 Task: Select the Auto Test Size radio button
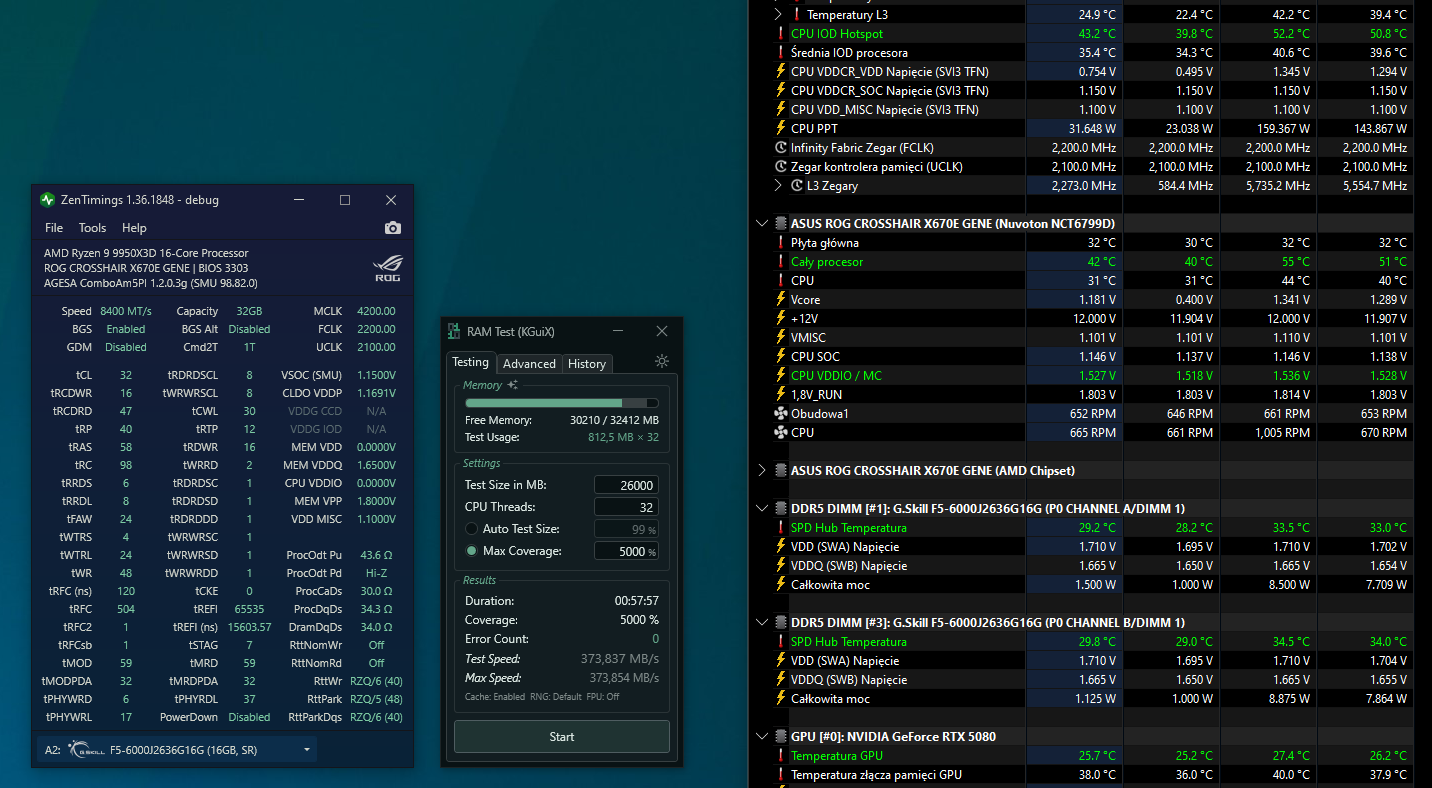point(472,529)
